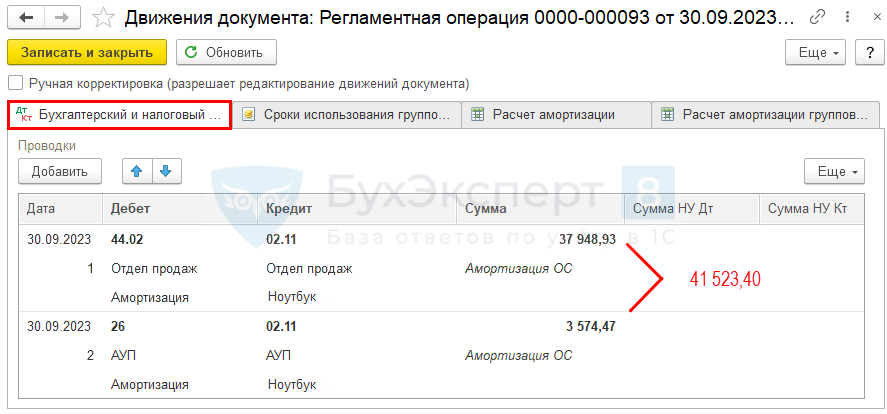Select amount 3 574,47 cell
Screen dimensions: 887x414
(x=591, y=326)
